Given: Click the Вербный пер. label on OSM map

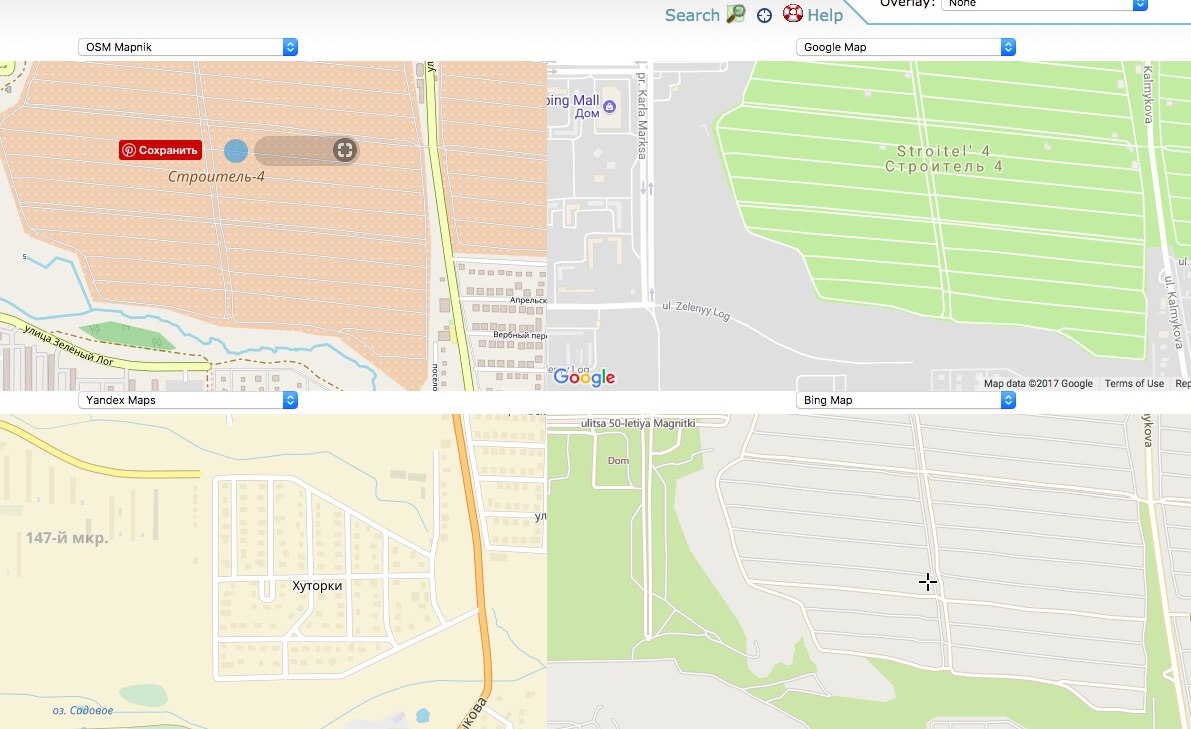Looking at the screenshot, I should [x=520, y=335].
